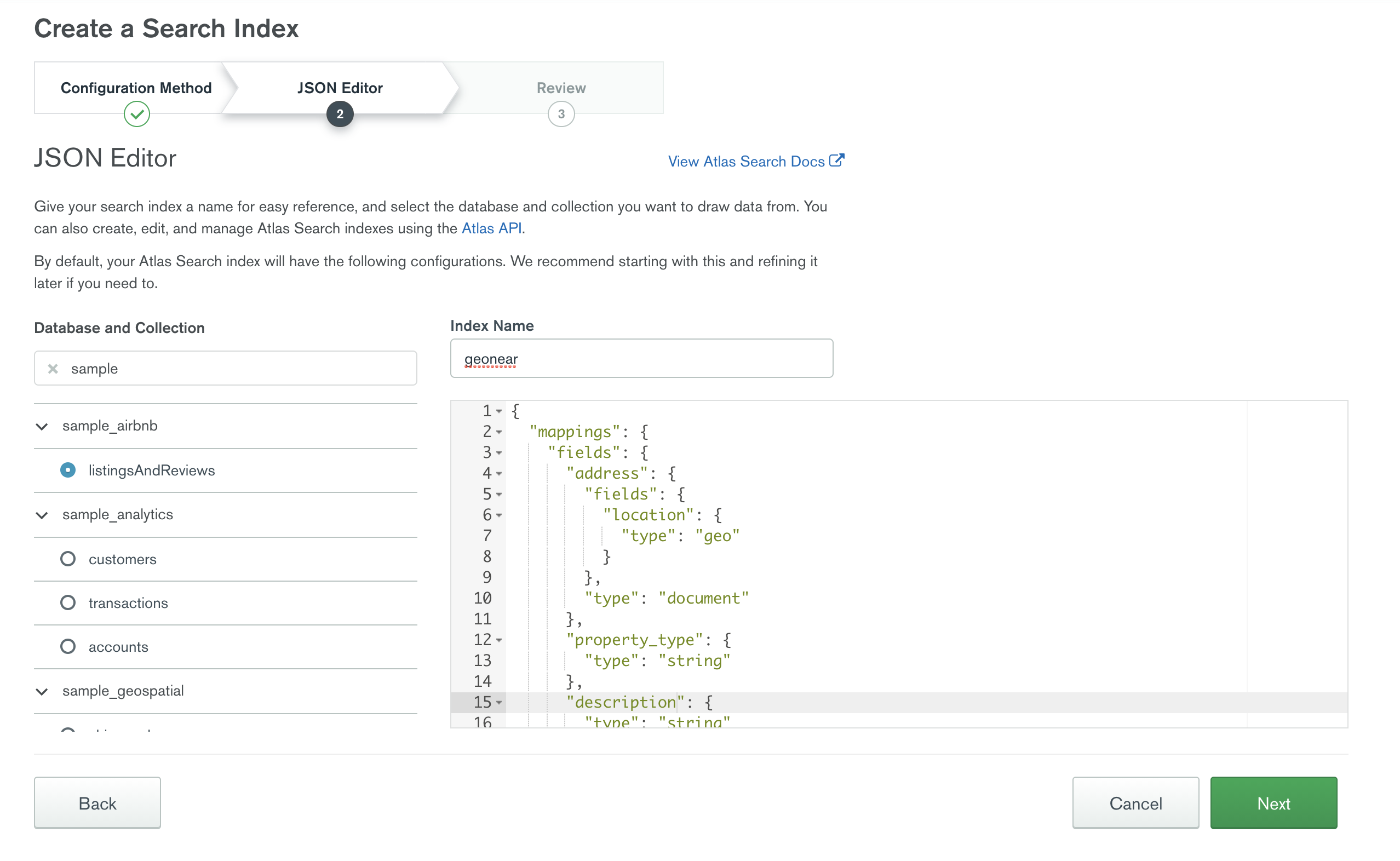Click the step 2 circle badge
The width and height of the screenshot is (1400, 861).
tap(340, 114)
